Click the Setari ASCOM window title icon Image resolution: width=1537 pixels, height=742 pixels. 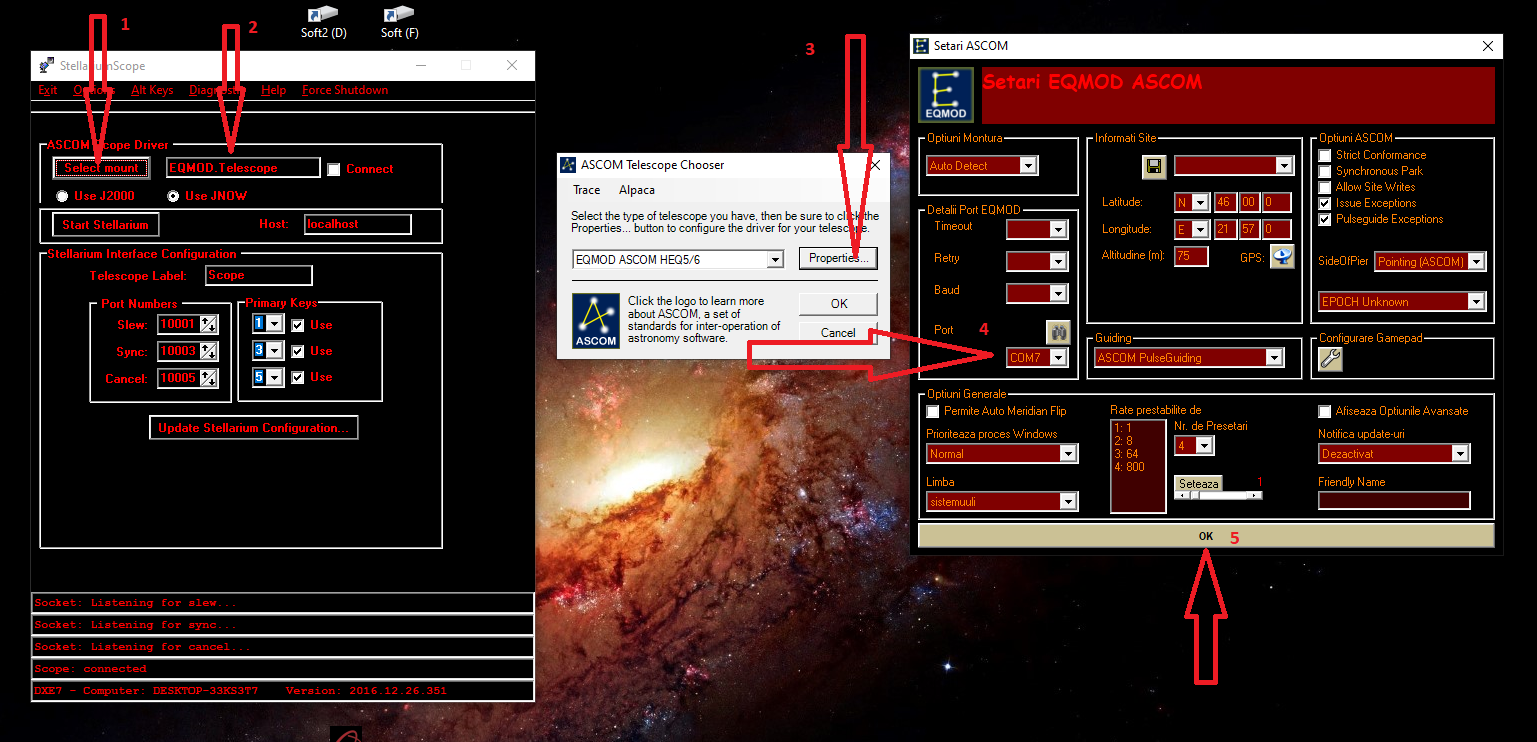click(x=922, y=46)
